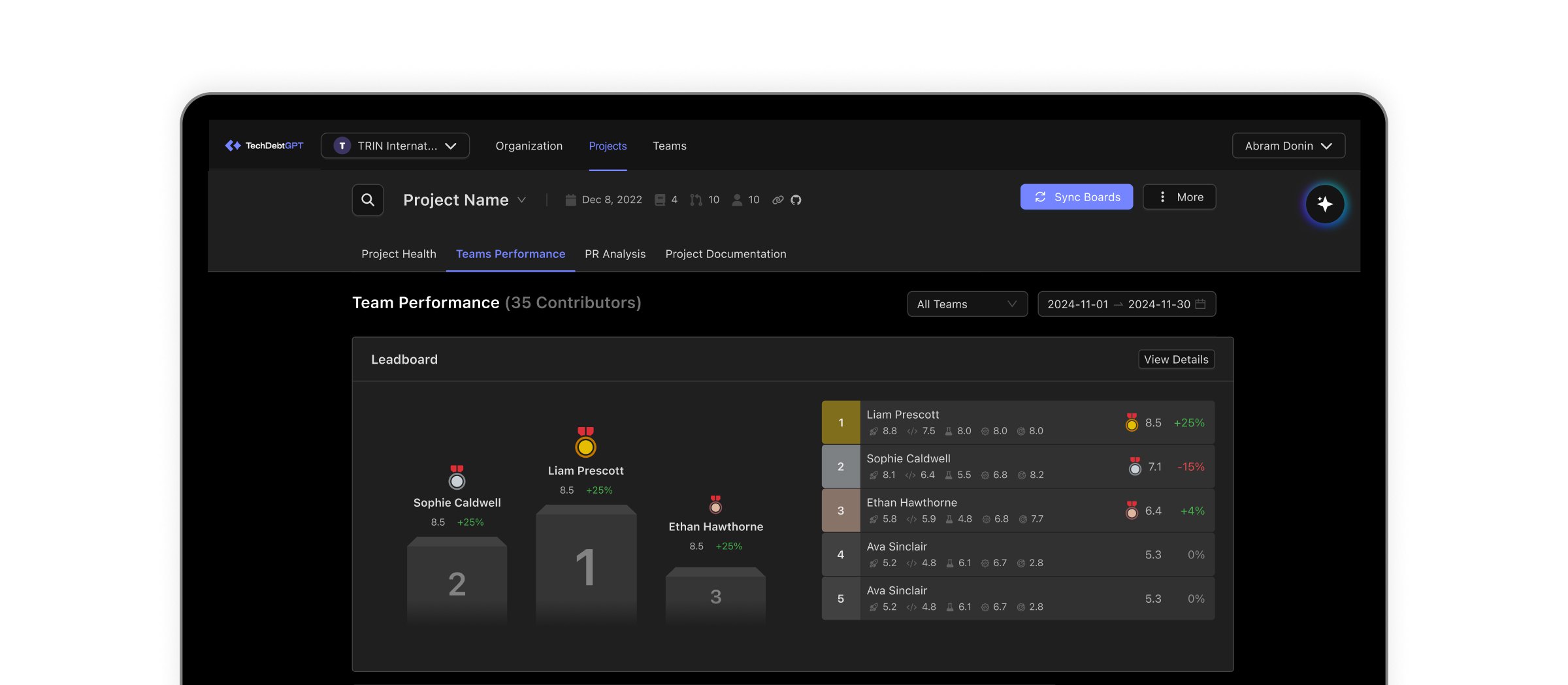Screen dimensions: 1568x685
Task: Select rank 4 Ava Sinclair row
Action: click(1018, 554)
